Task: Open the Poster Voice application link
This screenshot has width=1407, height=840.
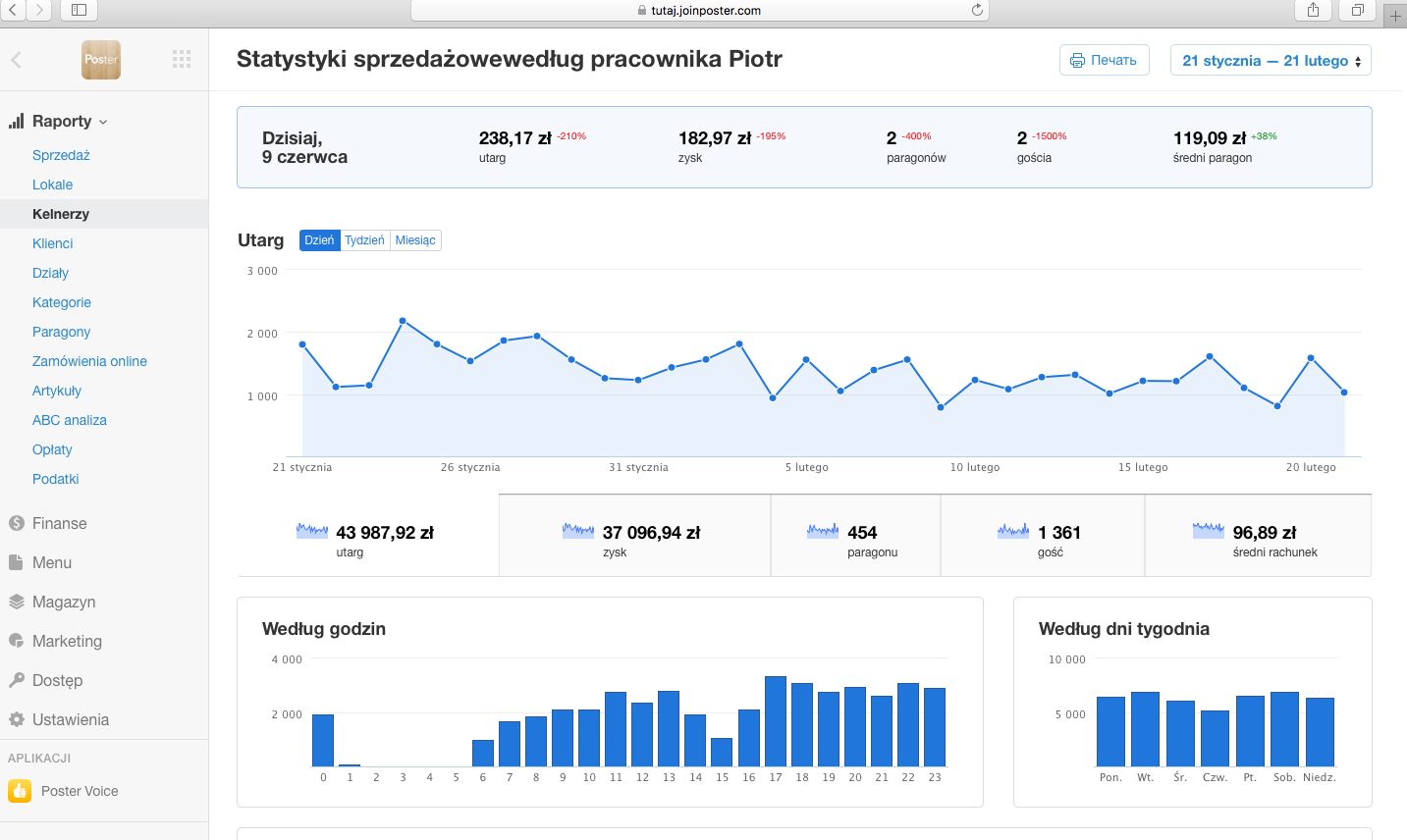Action: click(80, 791)
